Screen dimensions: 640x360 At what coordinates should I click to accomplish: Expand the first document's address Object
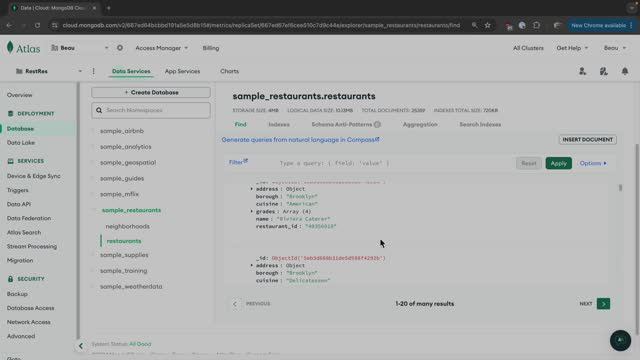click(x=251, y=189)
